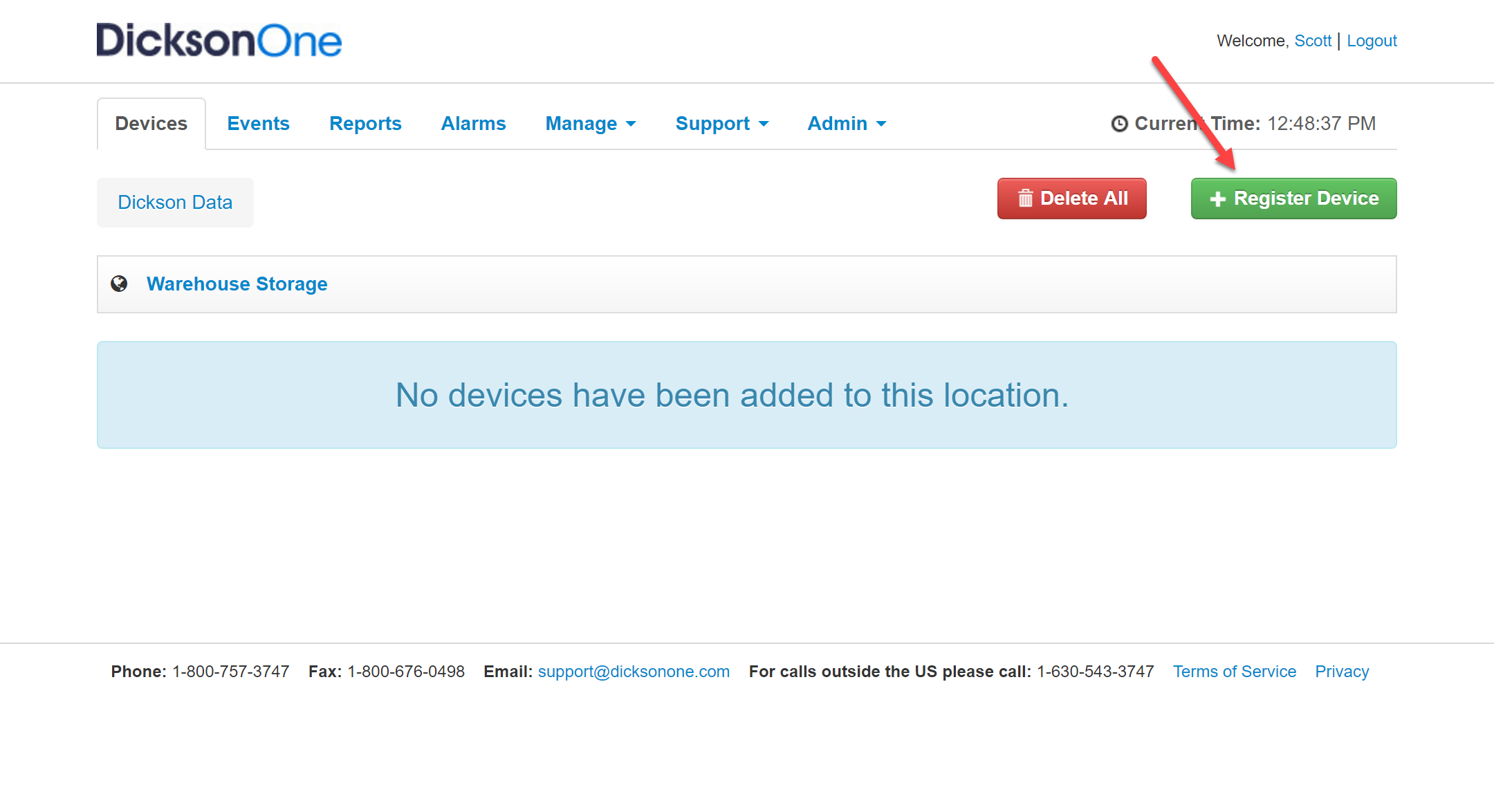
Task: Click the international number 1-630-543-3747
Action: tap(1096, 672)
